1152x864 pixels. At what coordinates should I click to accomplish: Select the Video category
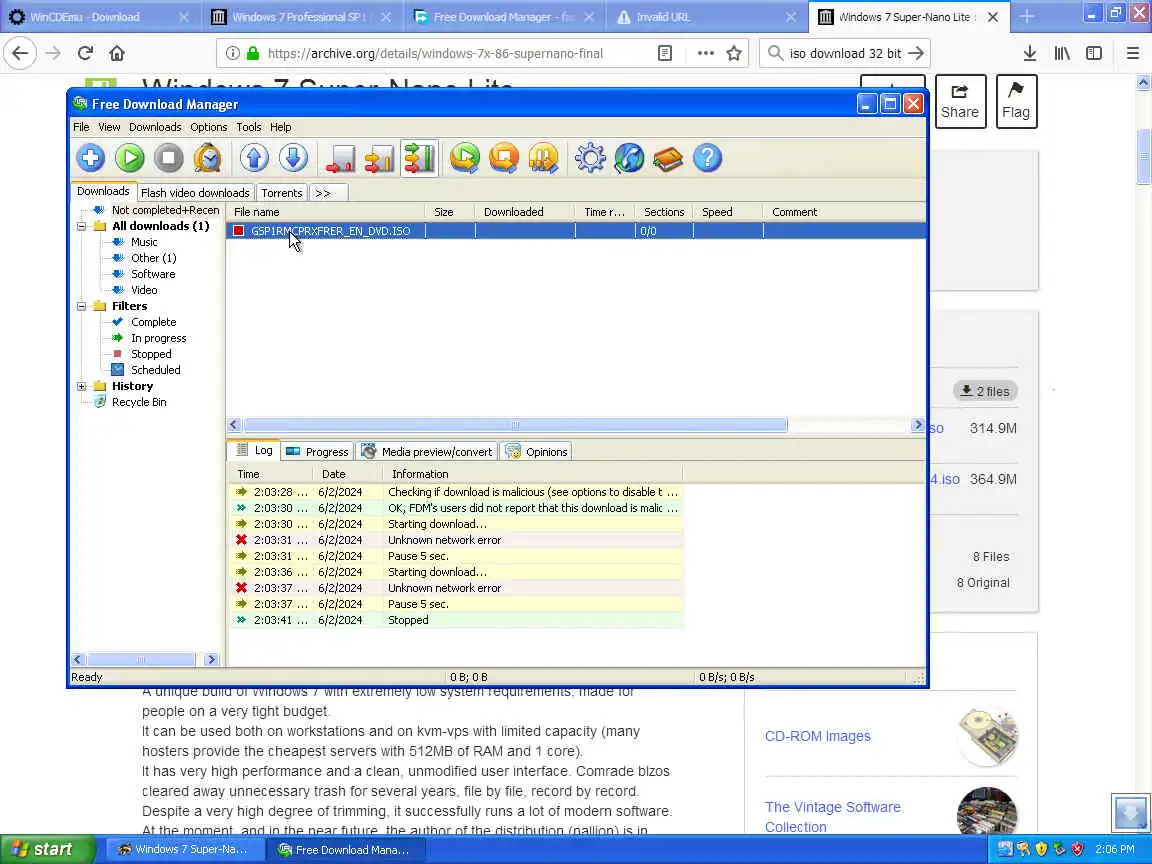click(x=144, y=290)
